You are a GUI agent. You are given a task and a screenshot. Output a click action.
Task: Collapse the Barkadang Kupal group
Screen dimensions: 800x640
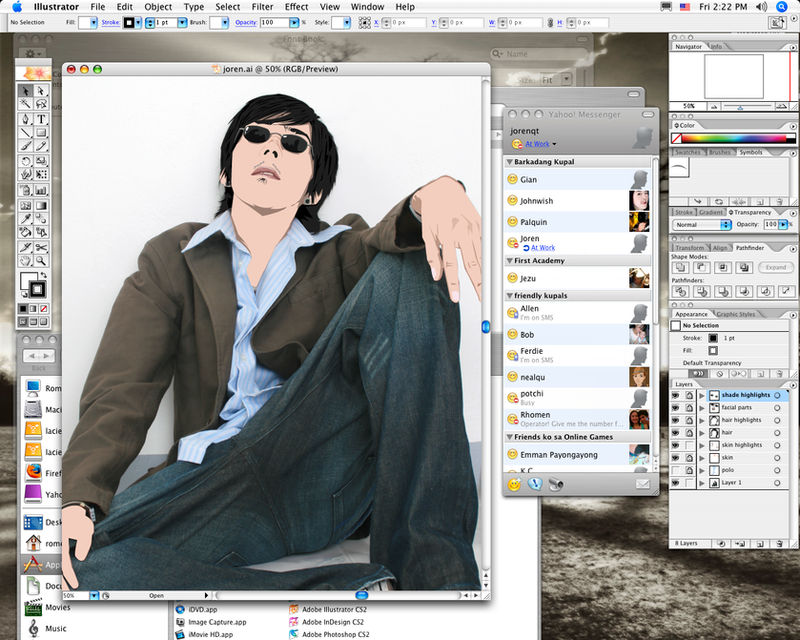(509, 162)
